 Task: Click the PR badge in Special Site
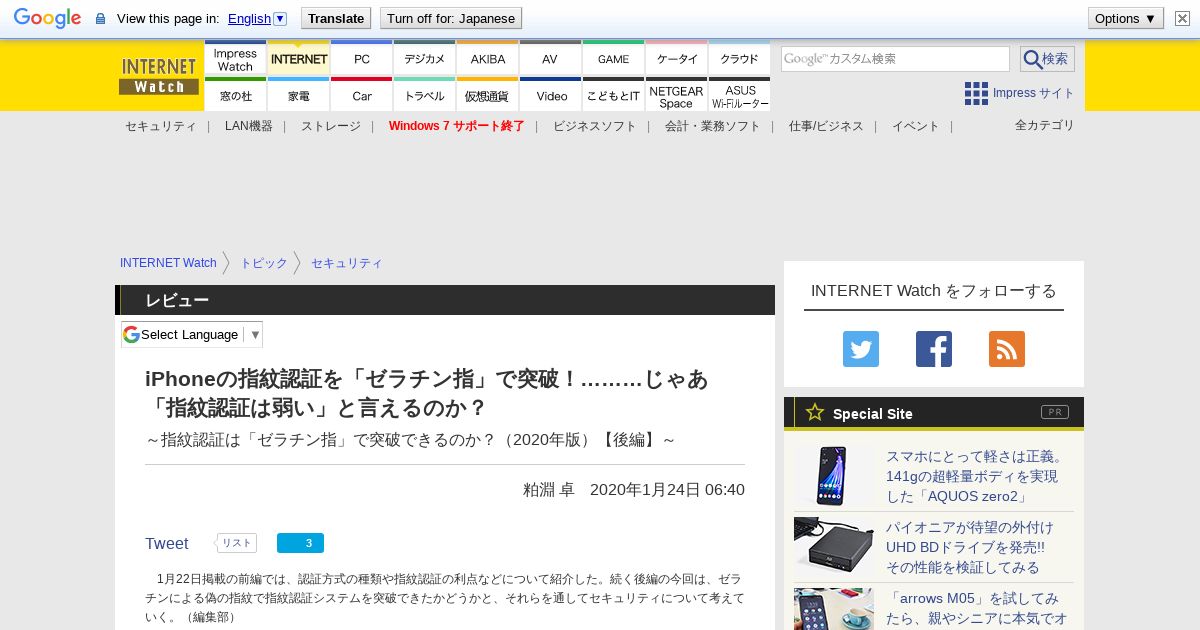pos(1055,412)
